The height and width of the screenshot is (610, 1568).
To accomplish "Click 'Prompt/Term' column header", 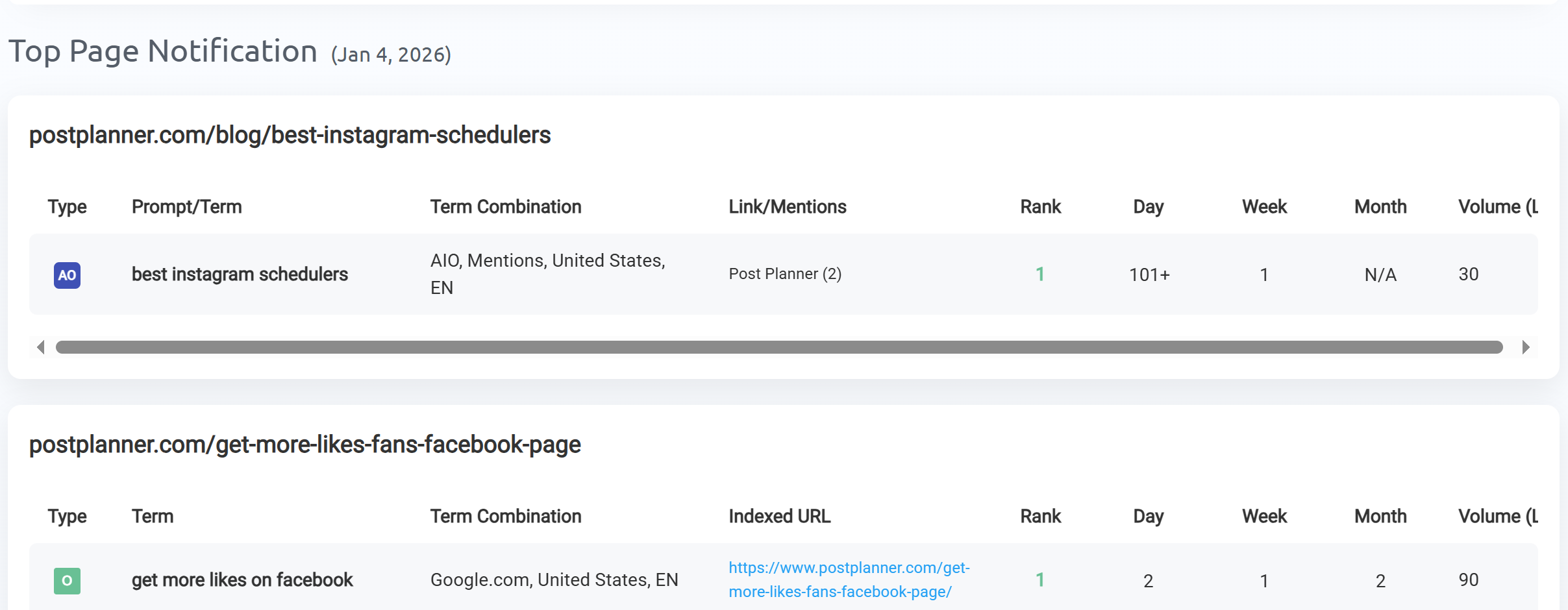I will [187, 206].
